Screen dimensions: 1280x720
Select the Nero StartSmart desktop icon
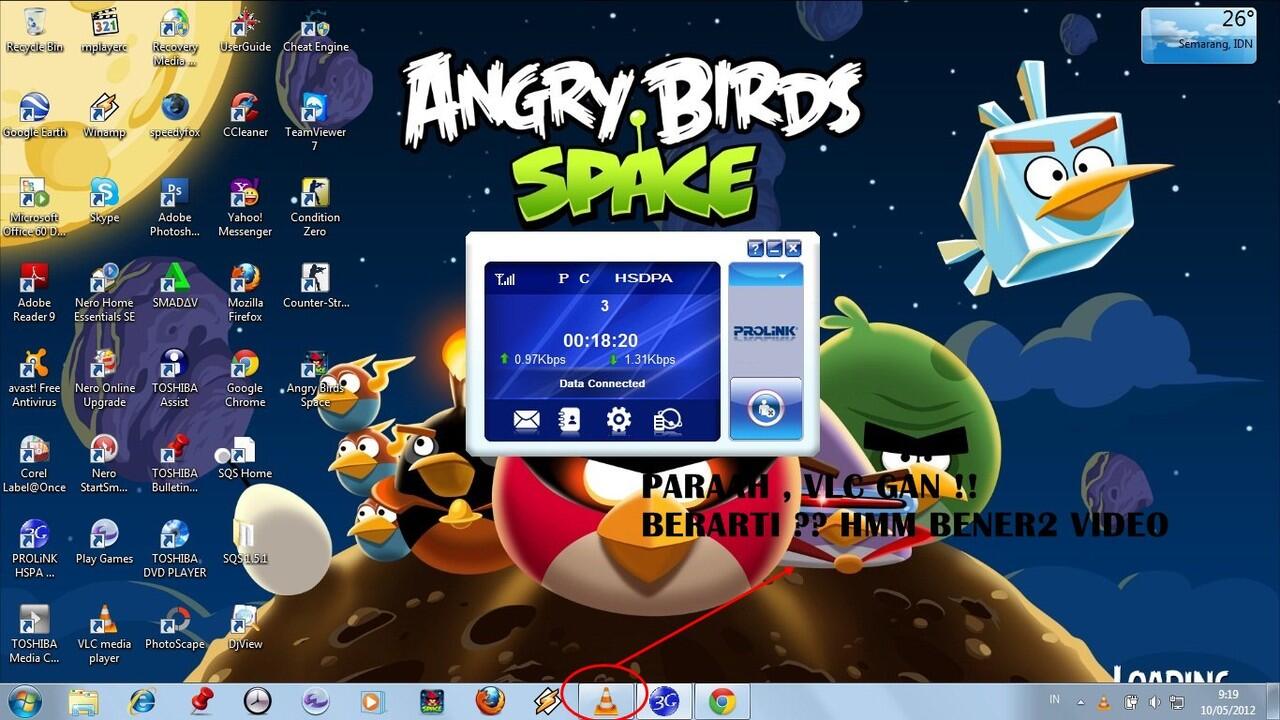tap(104, 464)
